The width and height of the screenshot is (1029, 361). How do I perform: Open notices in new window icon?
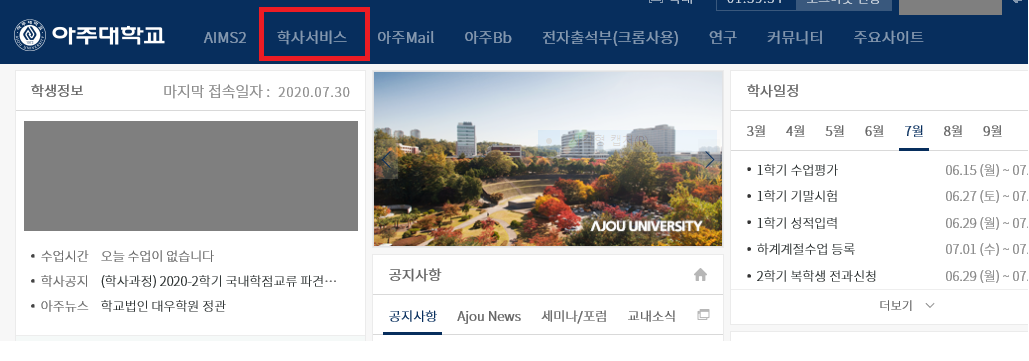(x=703, y=315)
